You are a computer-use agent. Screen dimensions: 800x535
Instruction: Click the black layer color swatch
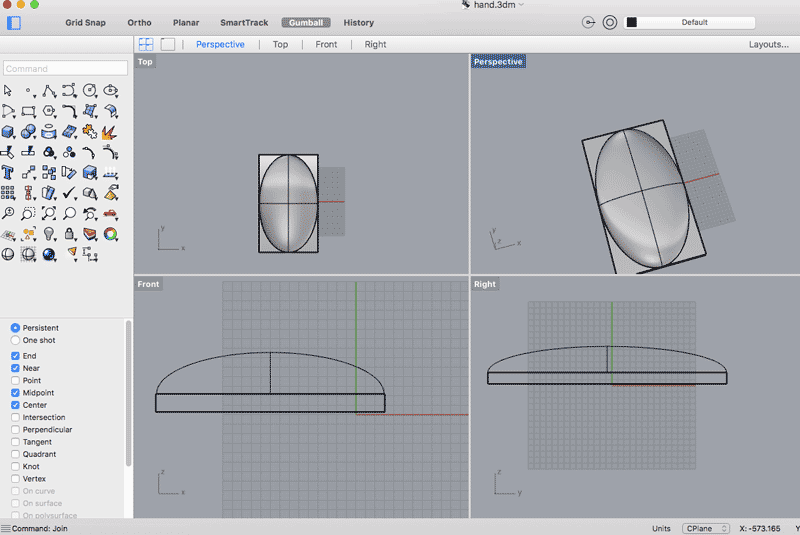tap(632, 22)
